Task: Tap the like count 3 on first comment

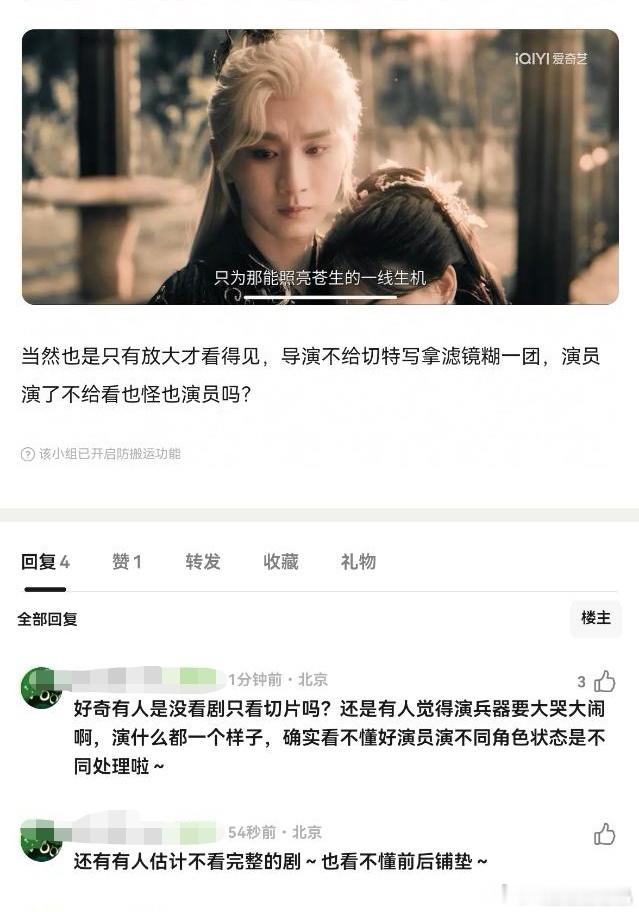Action: pyautogui.click(x=581, y=682)
